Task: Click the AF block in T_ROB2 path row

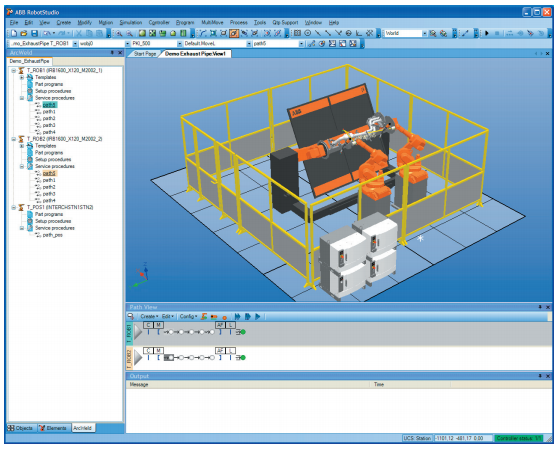Action: [220, 351]
